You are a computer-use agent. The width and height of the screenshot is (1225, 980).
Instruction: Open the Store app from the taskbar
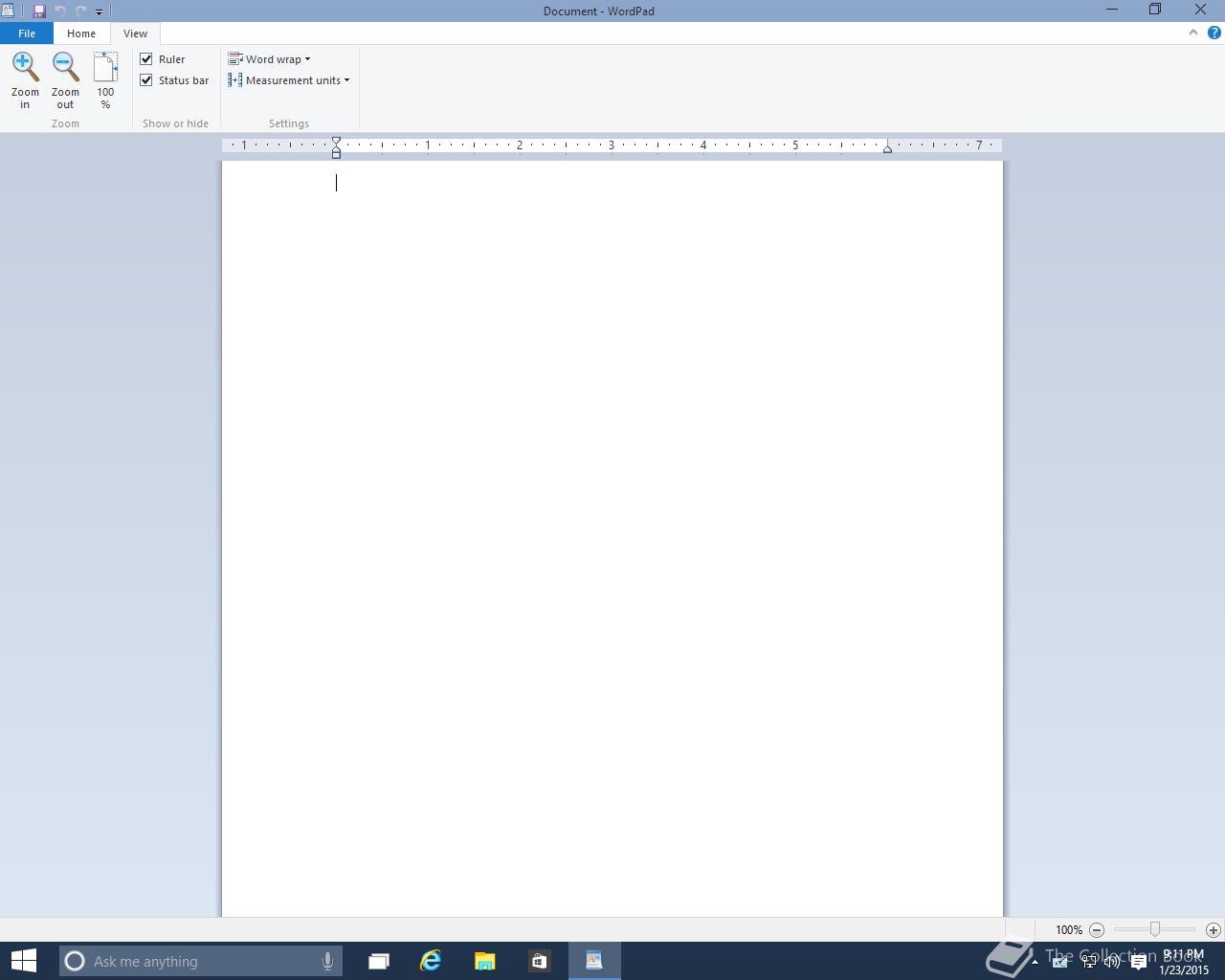point(540,961)
